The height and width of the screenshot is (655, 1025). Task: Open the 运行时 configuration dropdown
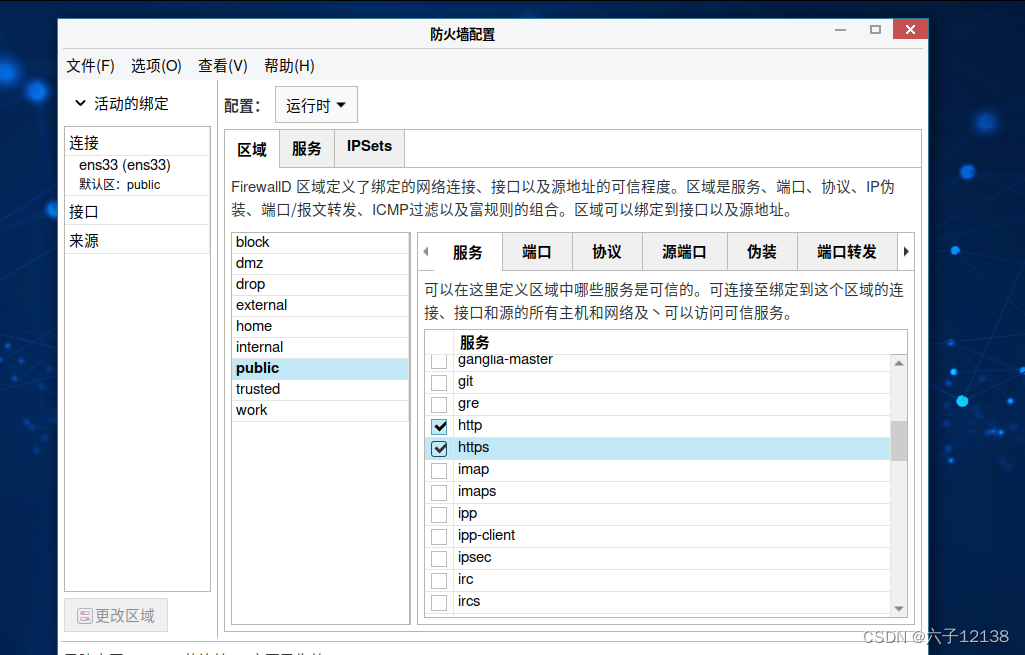click(316, 105)
